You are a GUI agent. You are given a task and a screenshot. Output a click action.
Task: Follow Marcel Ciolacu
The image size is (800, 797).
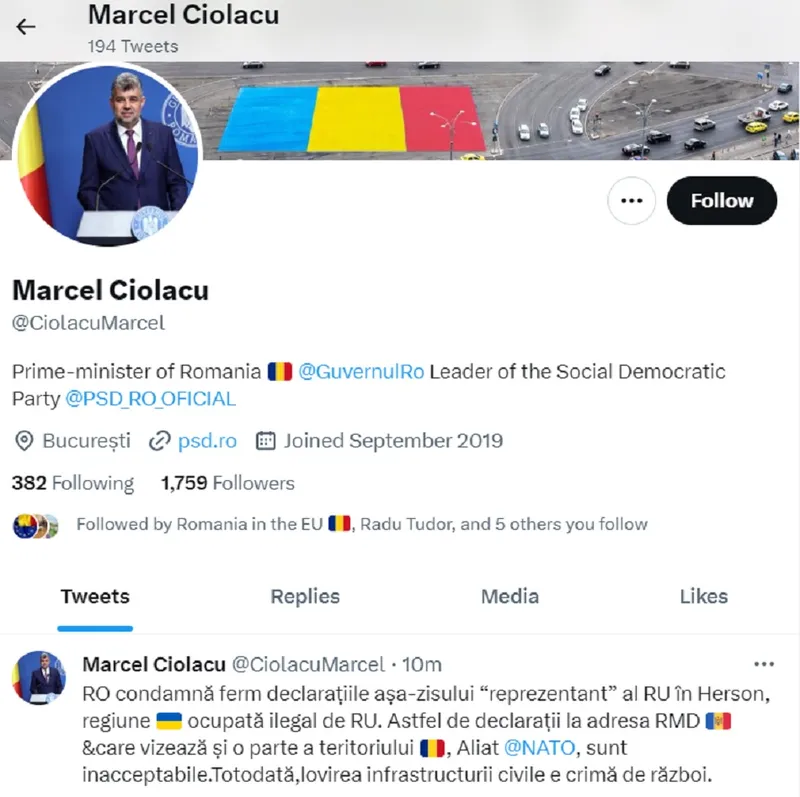point(721,201)
